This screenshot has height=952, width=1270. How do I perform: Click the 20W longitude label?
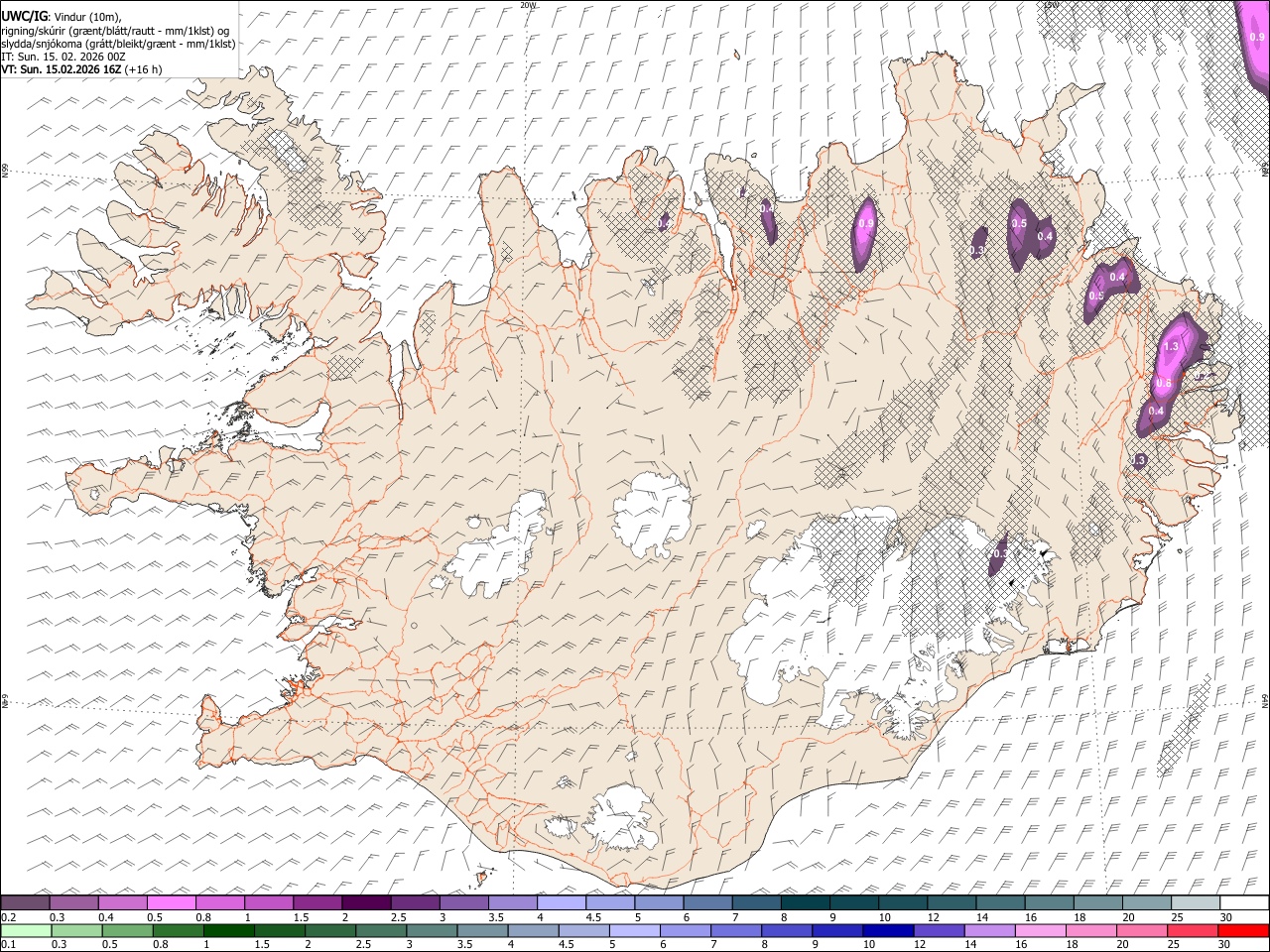click(x=528, y=5)
